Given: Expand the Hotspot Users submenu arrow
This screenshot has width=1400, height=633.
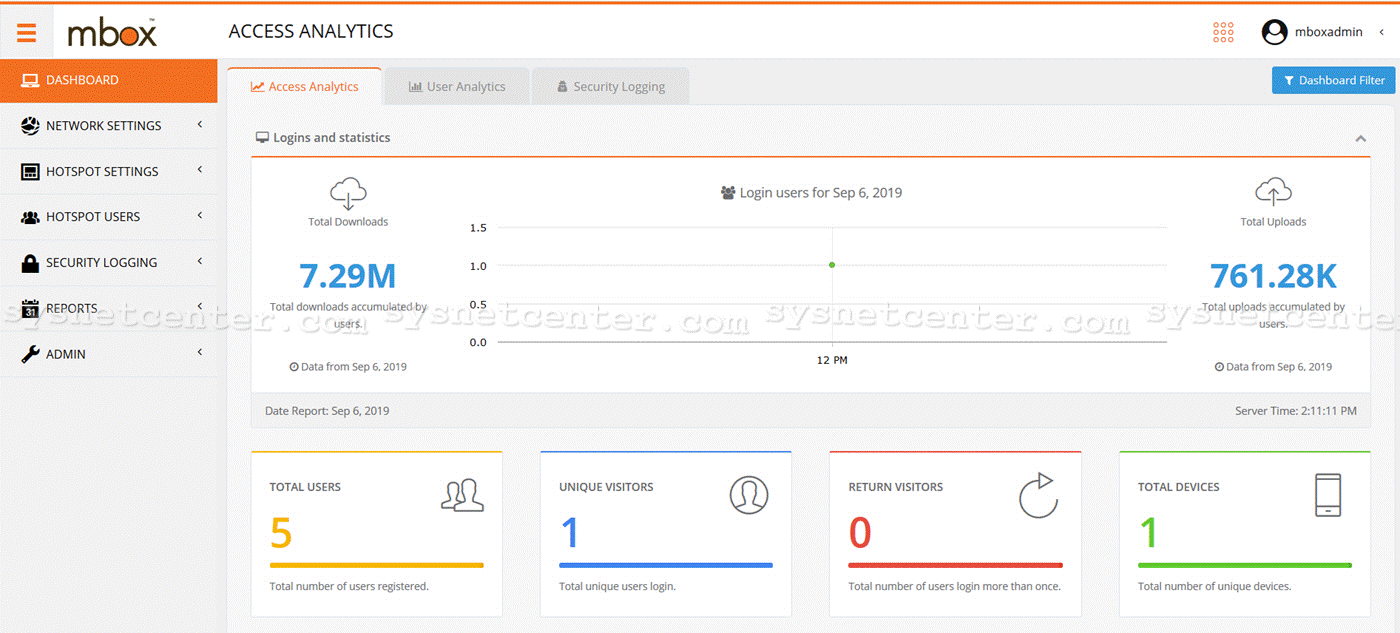Looking at the screenshot, I should coord(200,216).
